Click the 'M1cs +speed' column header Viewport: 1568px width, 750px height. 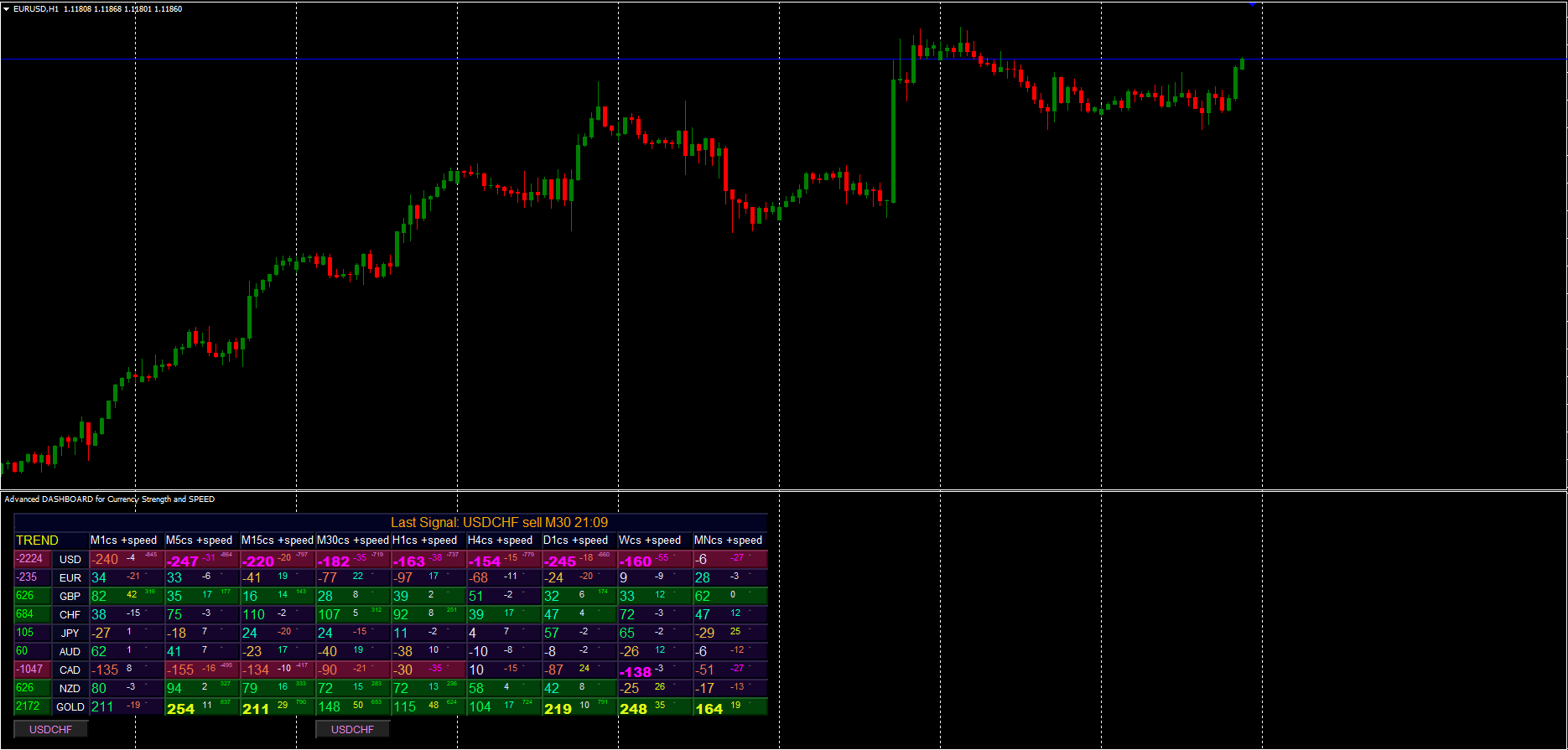[124, 541]
